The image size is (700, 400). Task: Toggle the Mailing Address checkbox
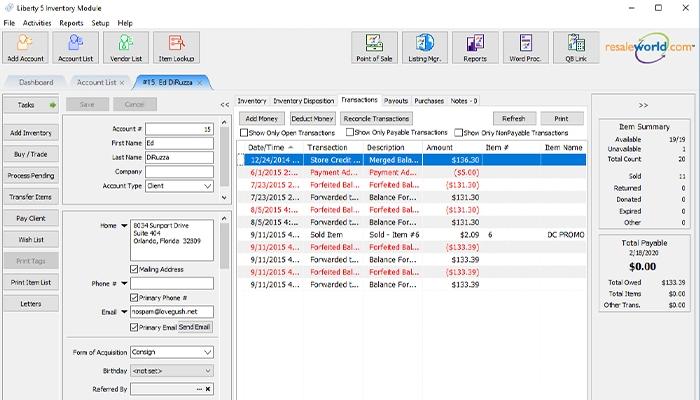134,269
